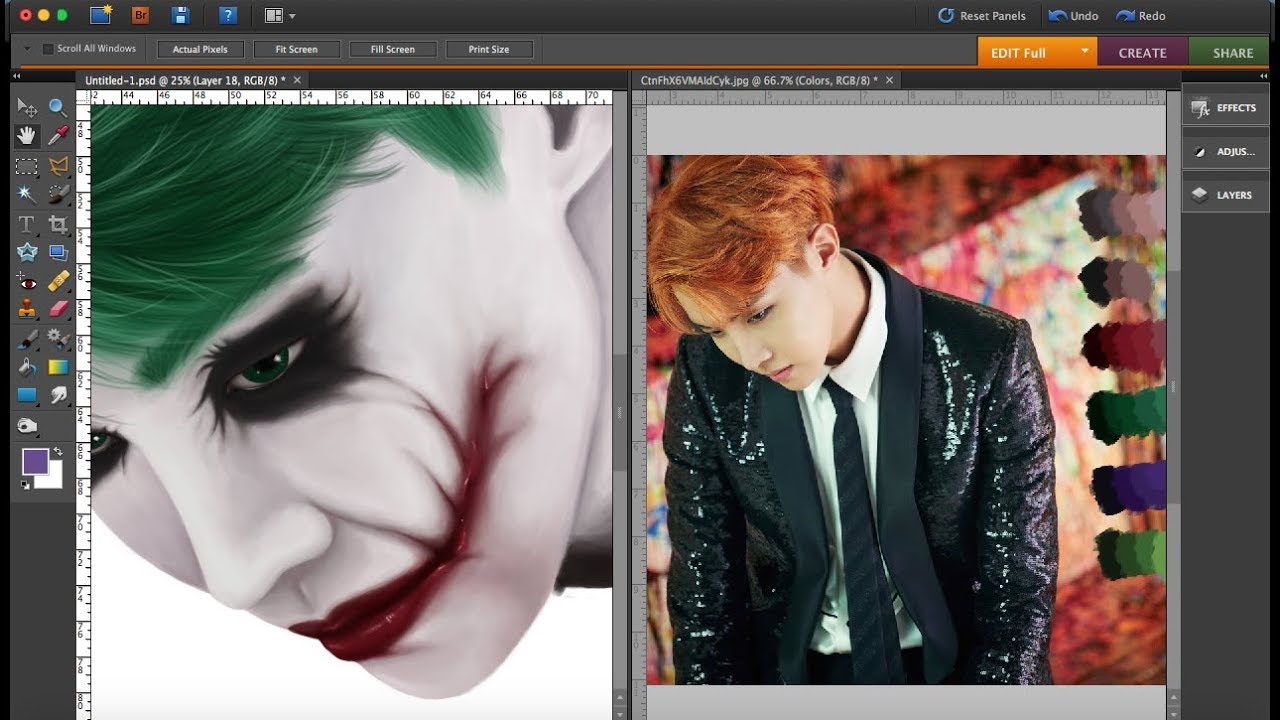
Task: Select the Move tool
Action: coord(27,108)
